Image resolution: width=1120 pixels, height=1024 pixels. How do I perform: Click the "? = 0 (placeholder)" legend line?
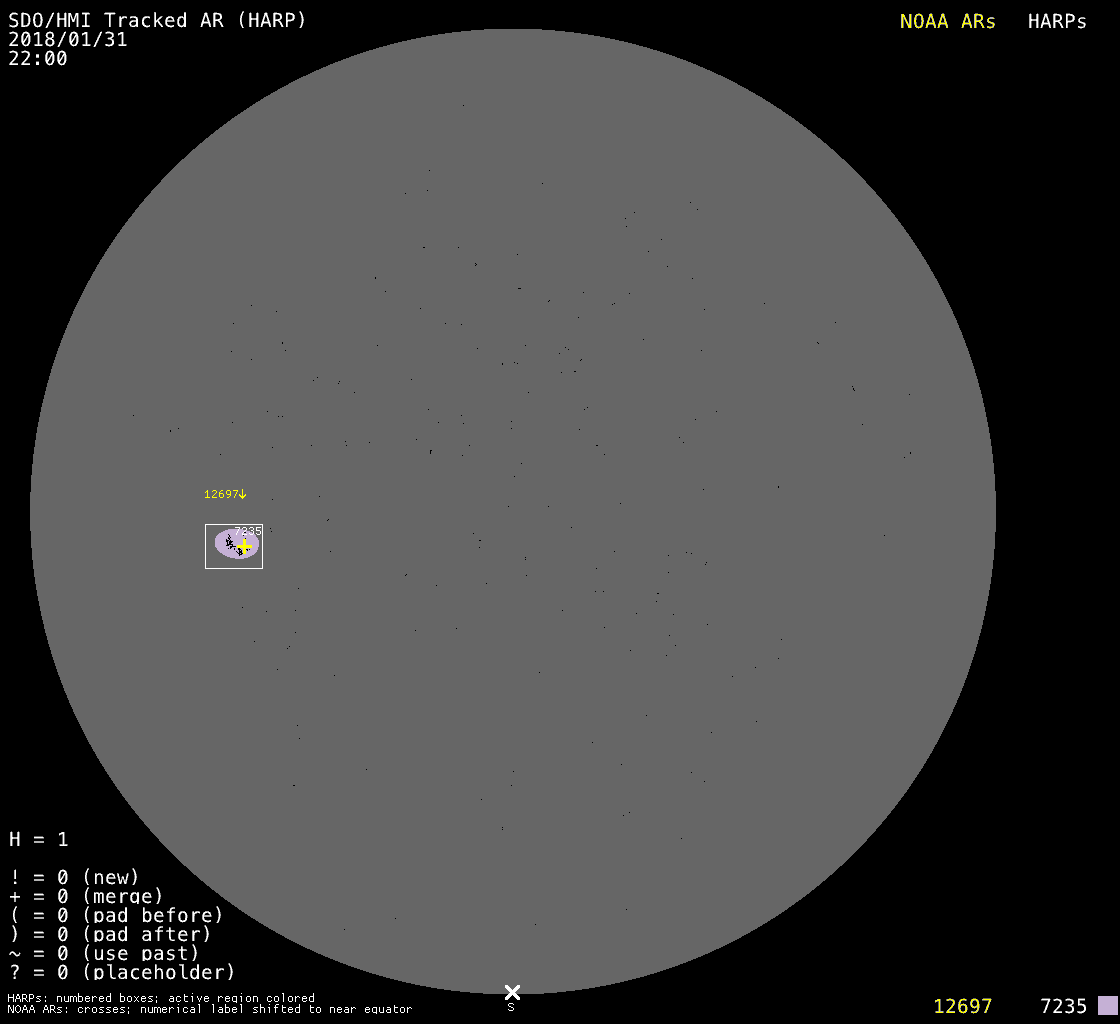click(x=122, y=971)
